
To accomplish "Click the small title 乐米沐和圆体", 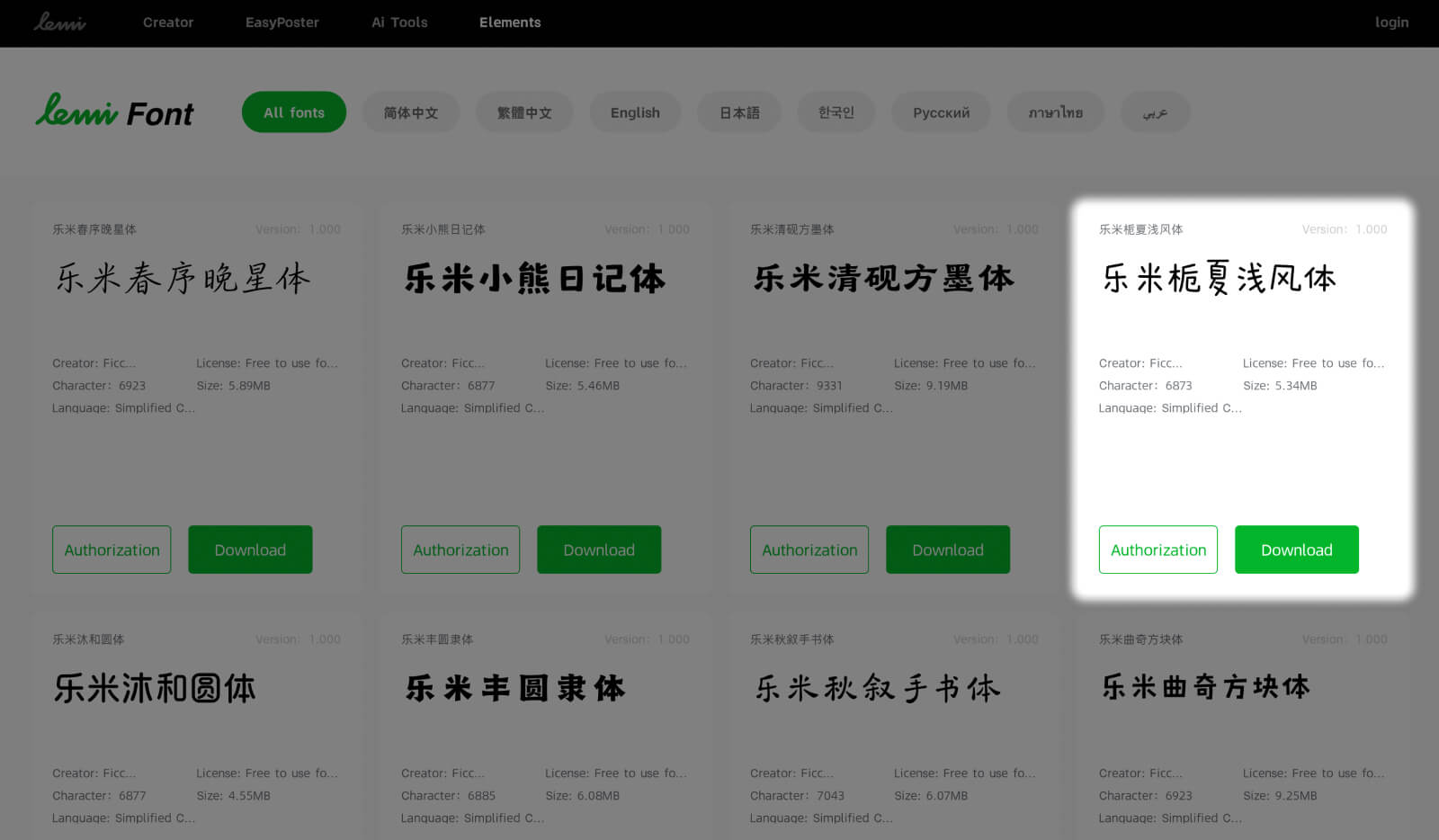I will coord(88,639).
